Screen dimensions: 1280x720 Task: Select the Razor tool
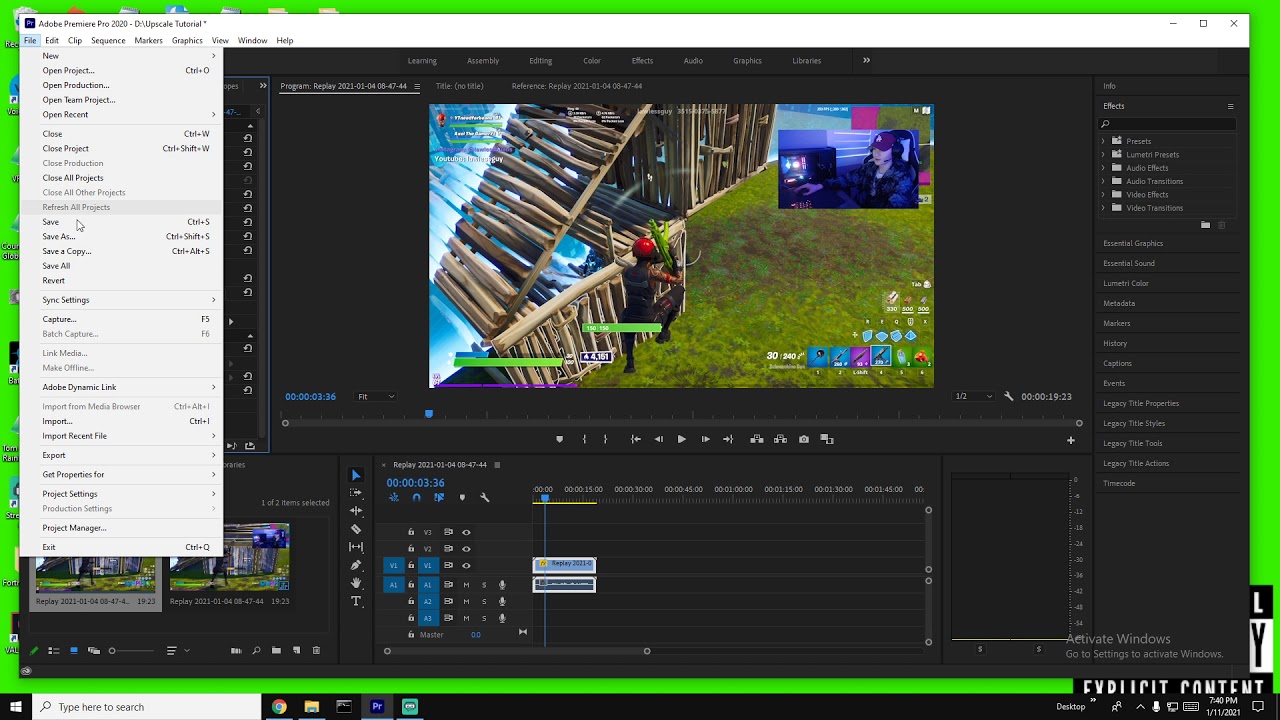pos(356,529)
